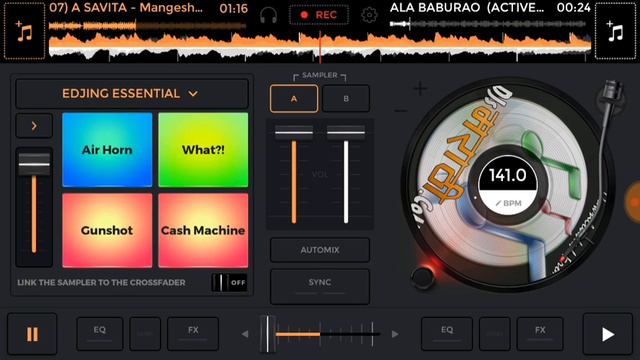The width and height of the screenshot is (640, 360).
Task: Add a track to the right deck
Action: pos(615,31)
